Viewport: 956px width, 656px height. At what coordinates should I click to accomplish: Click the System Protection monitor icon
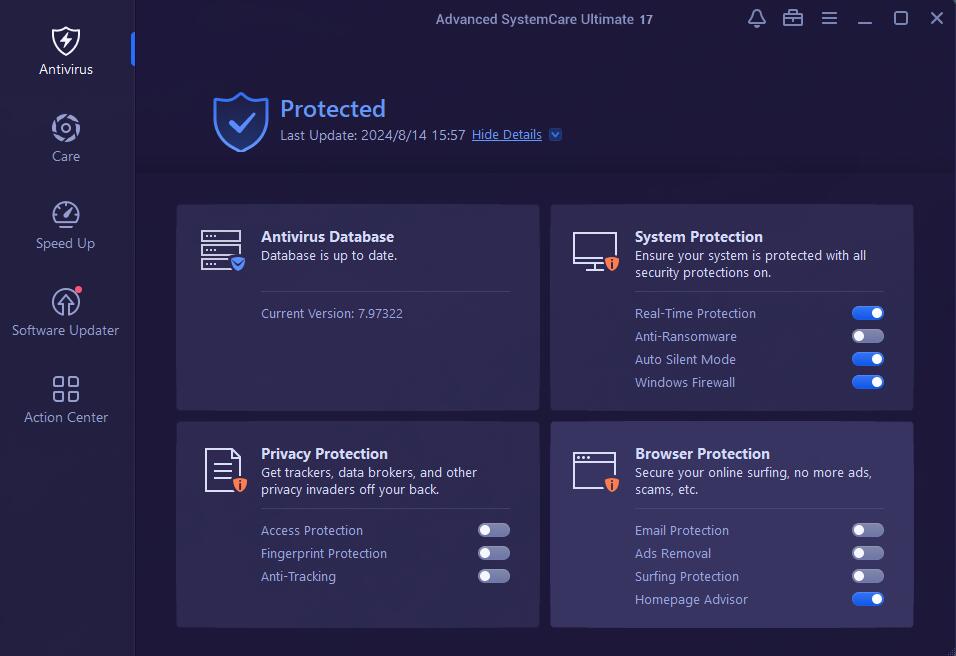coord(596,251)
